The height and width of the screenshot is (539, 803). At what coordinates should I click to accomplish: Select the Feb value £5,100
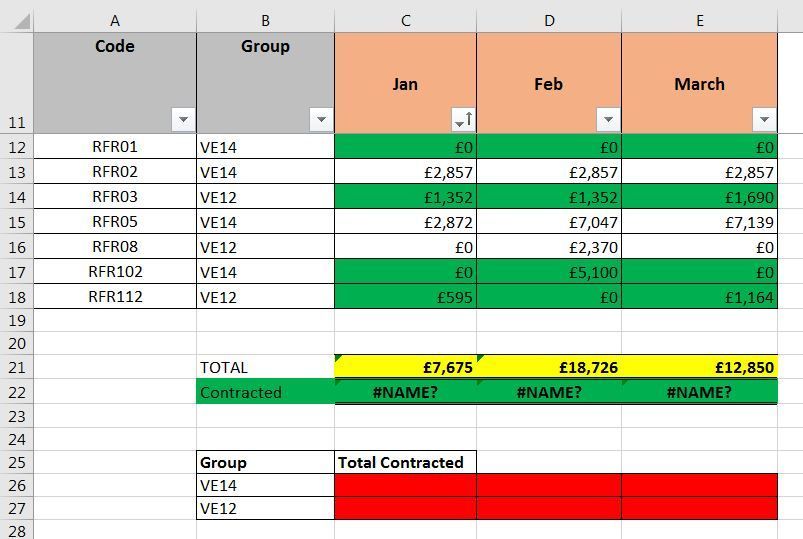pos(548,271)
